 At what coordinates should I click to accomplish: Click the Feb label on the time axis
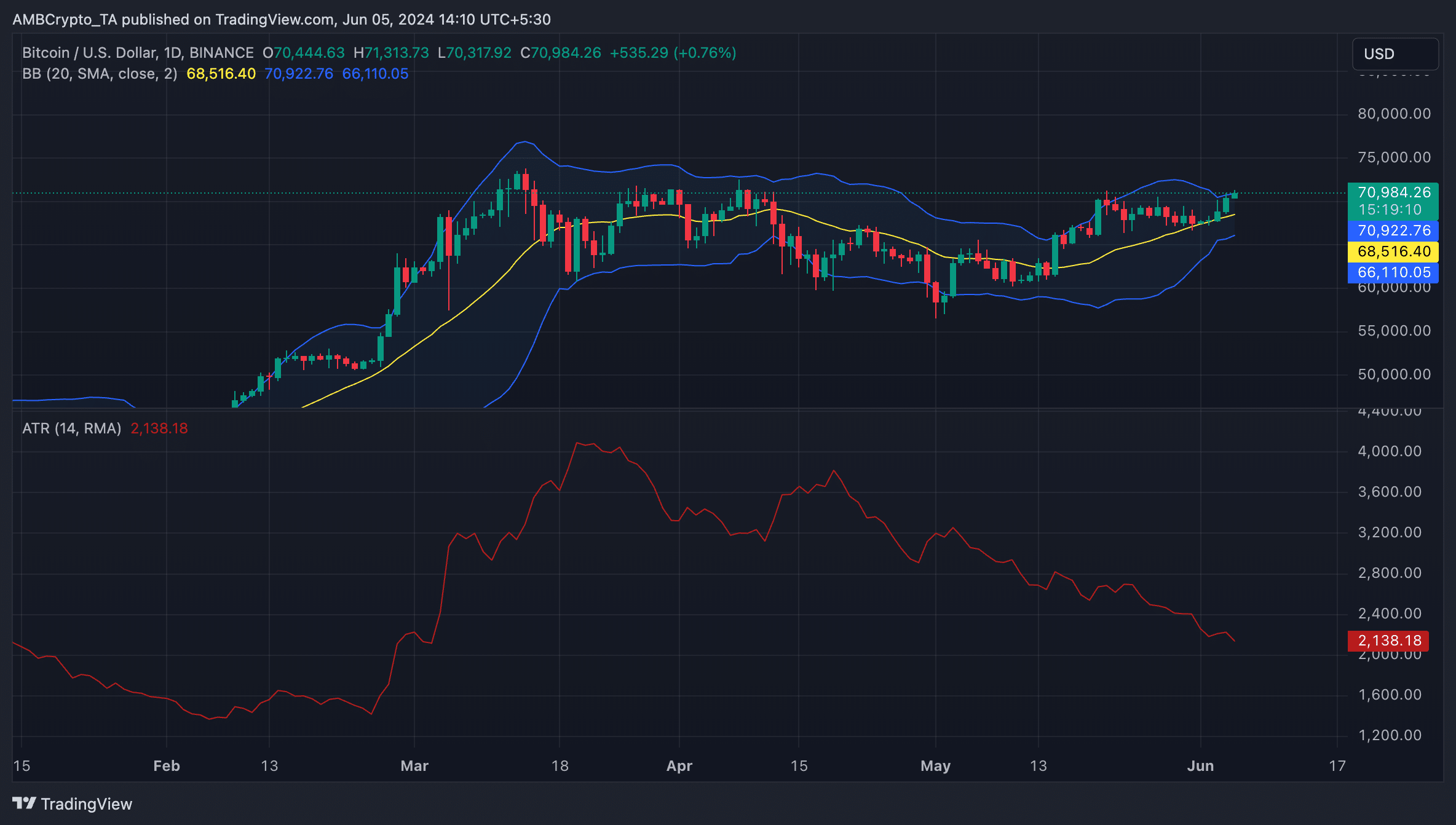167,766
